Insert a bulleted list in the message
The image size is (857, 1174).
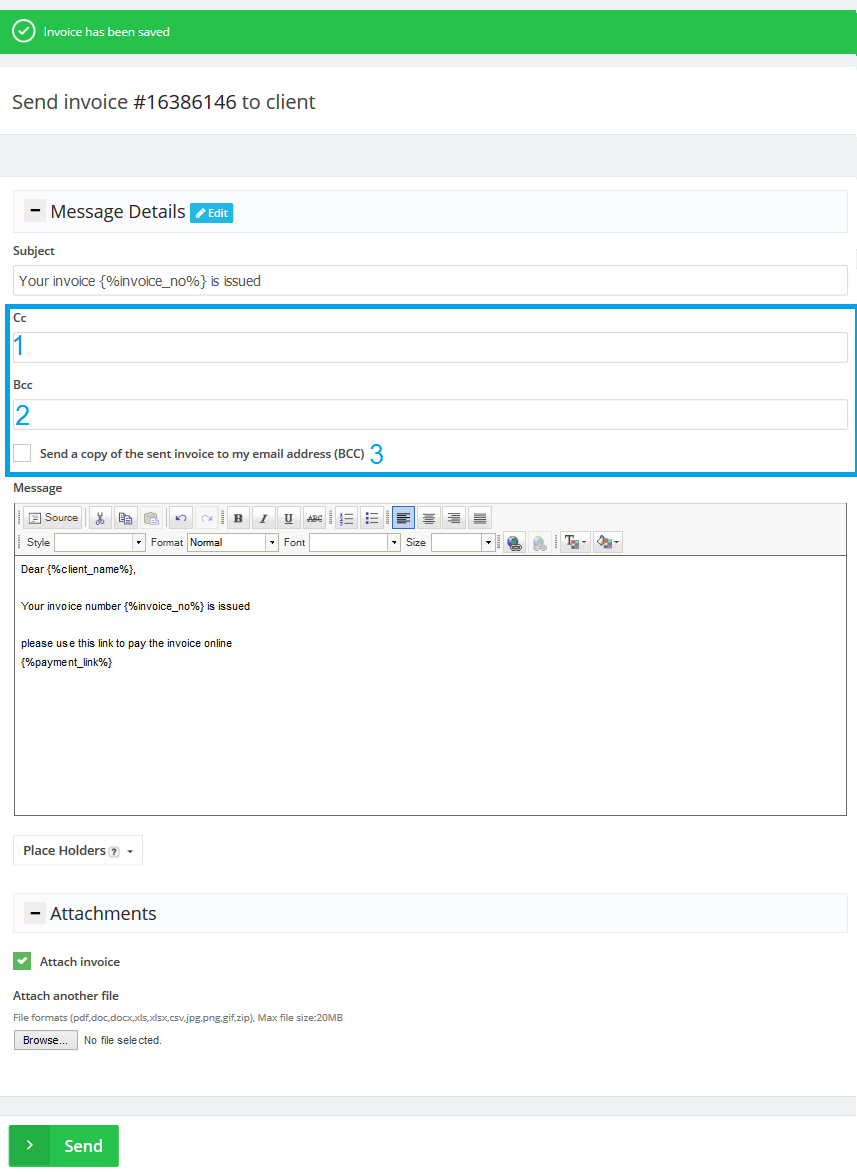[372, 518]
